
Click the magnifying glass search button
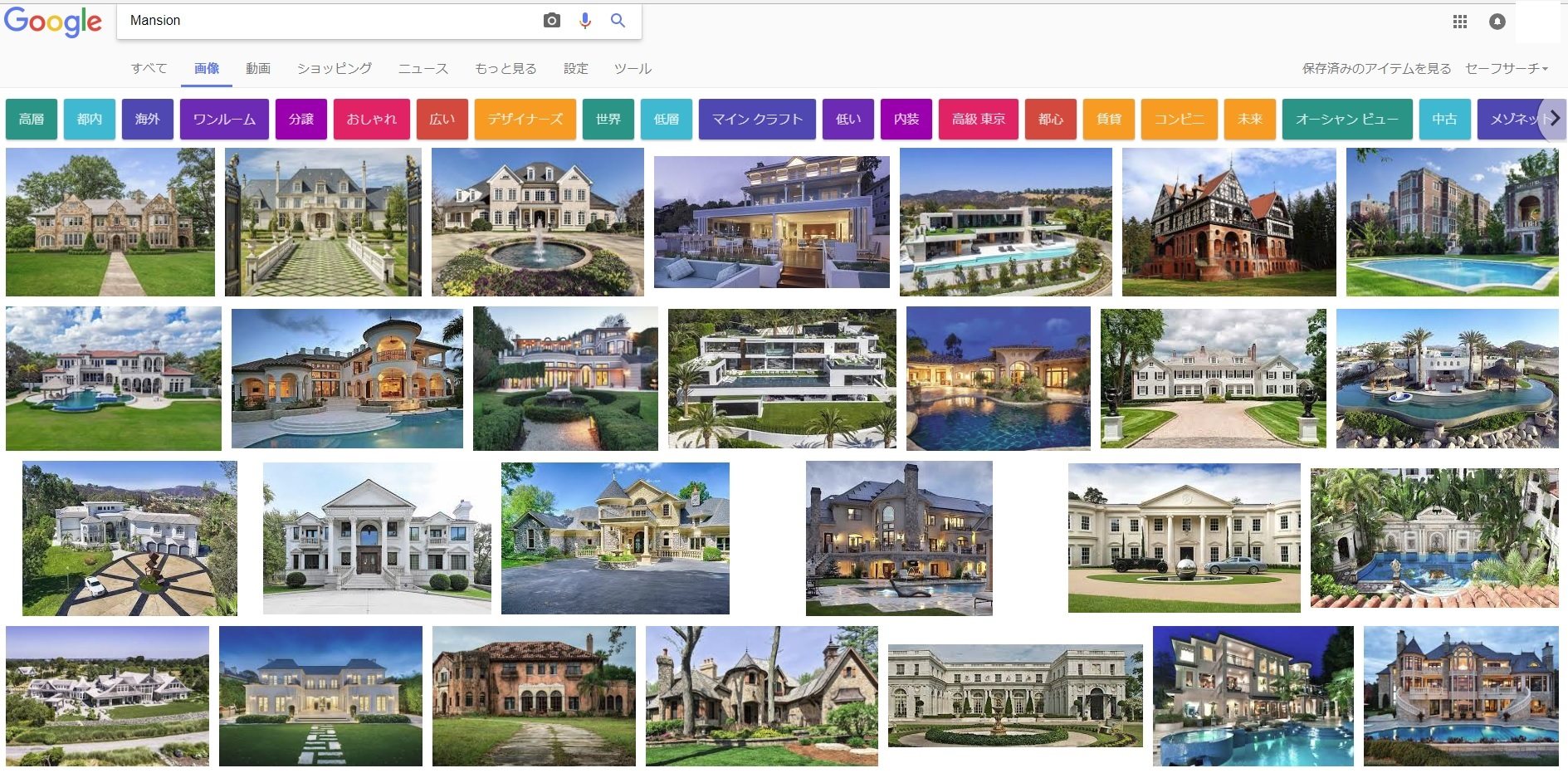pos(618,21)
